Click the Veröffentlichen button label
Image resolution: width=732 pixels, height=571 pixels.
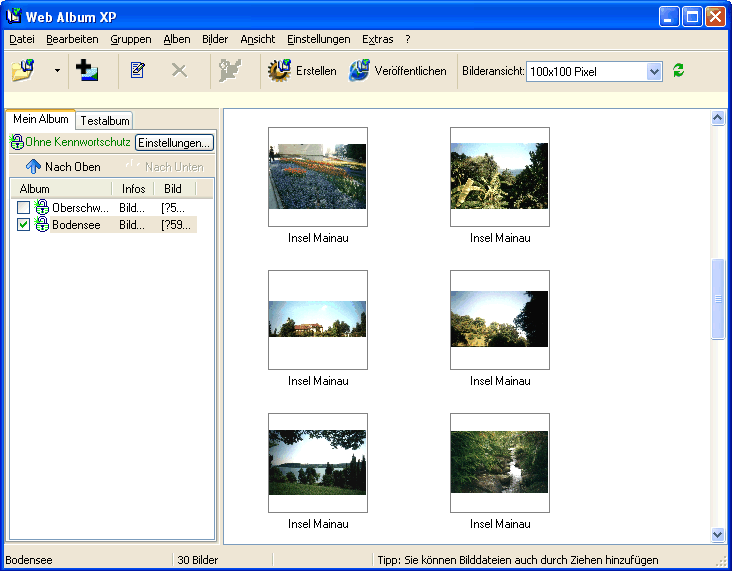[x=410, y=71]
